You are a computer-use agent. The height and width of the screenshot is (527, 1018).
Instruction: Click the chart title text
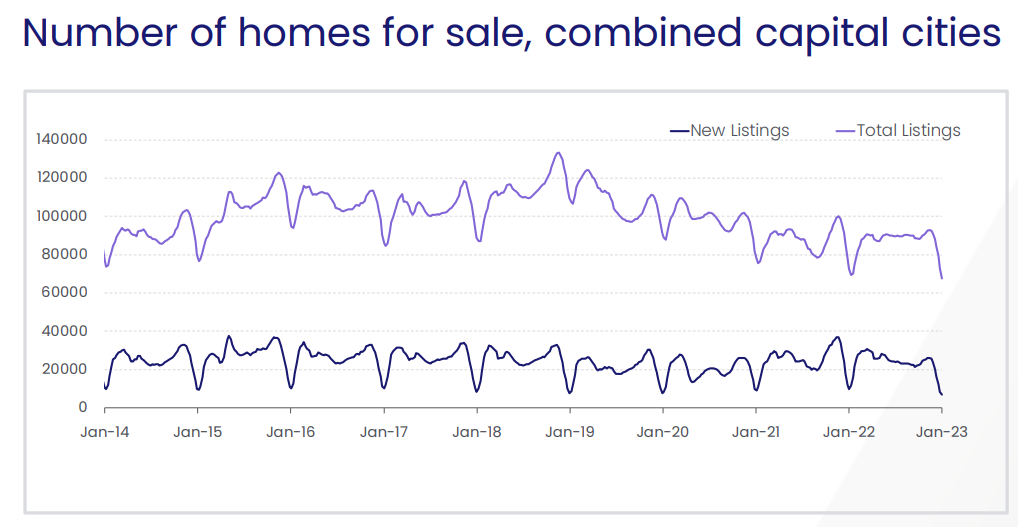511,34
